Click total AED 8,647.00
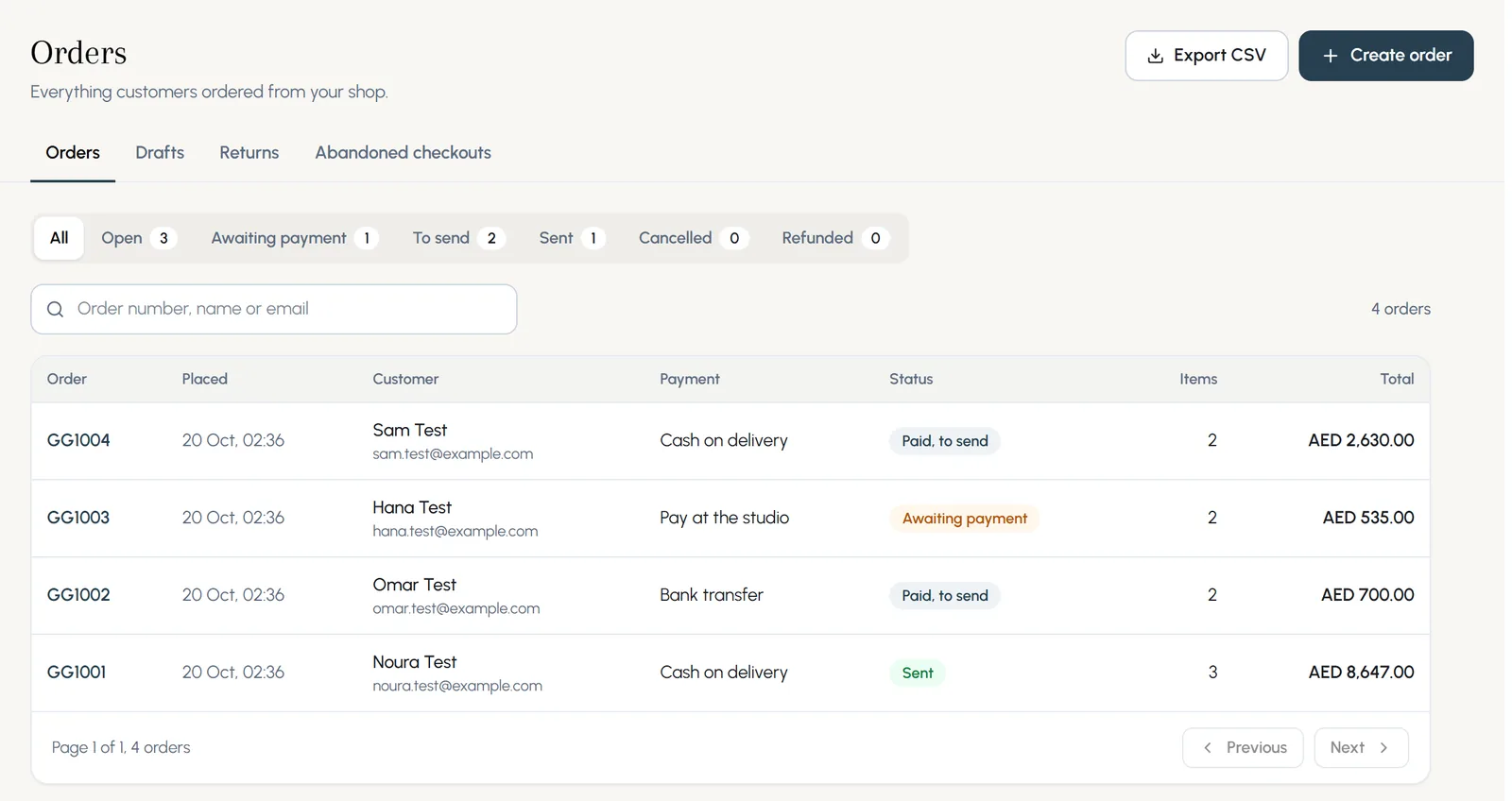 point(1361,673)
